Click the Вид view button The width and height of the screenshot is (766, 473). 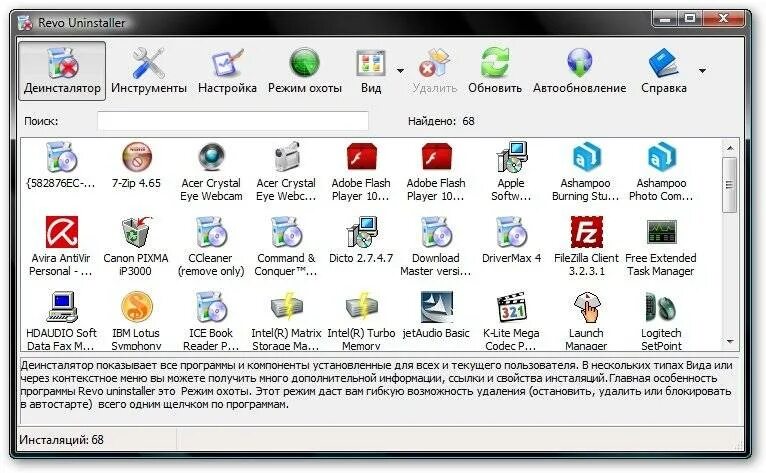[x=371, y=71]
